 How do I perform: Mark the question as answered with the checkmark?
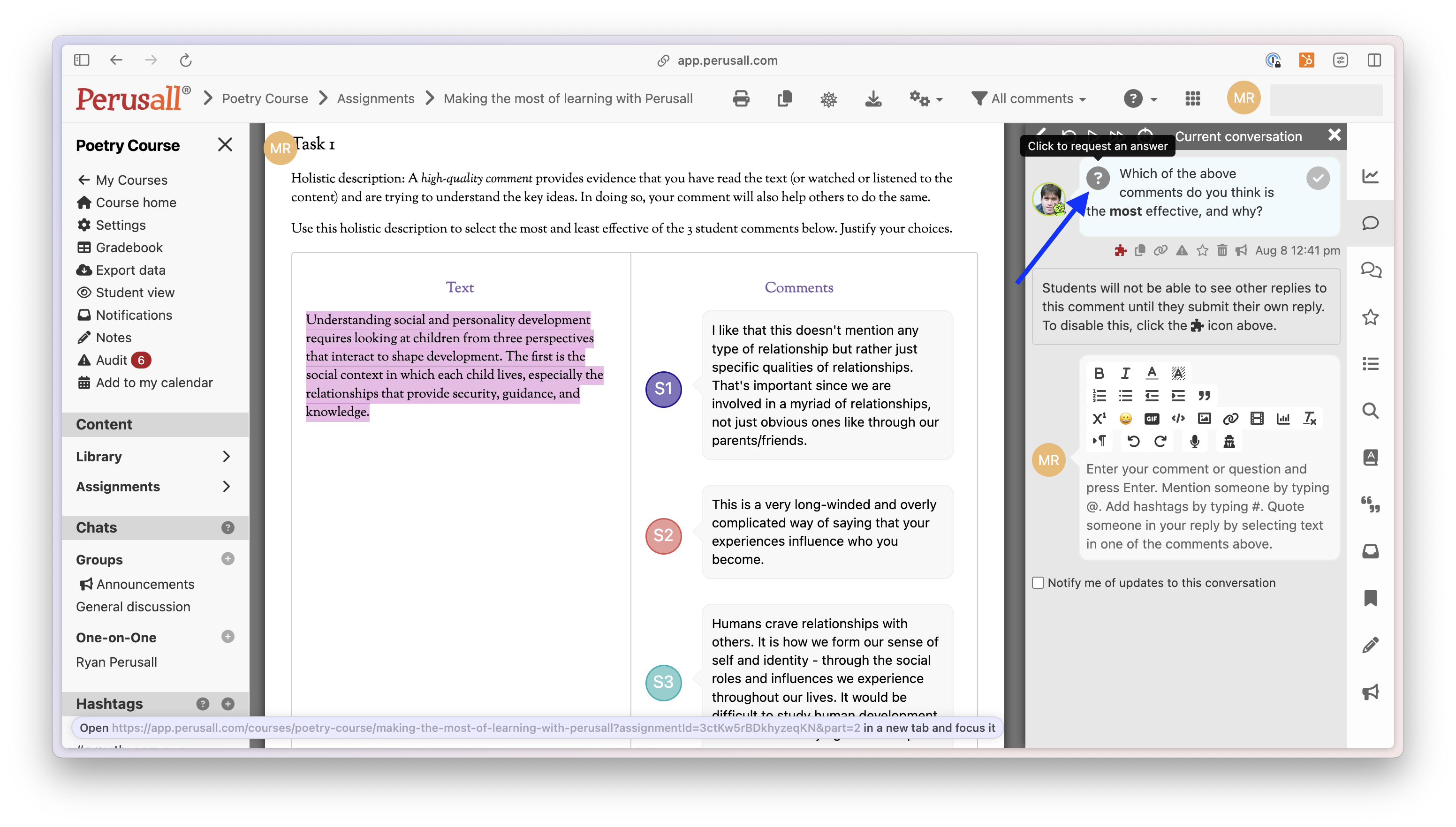point(1319,178)
